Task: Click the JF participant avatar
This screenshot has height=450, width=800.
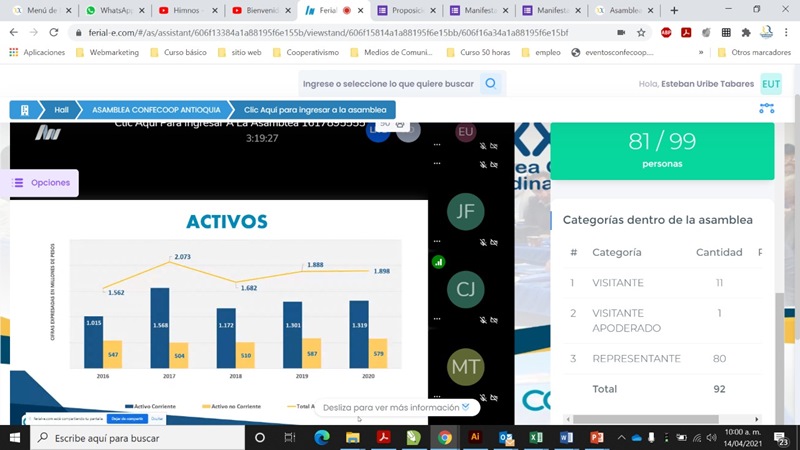Action: click(x=465, y=211)
